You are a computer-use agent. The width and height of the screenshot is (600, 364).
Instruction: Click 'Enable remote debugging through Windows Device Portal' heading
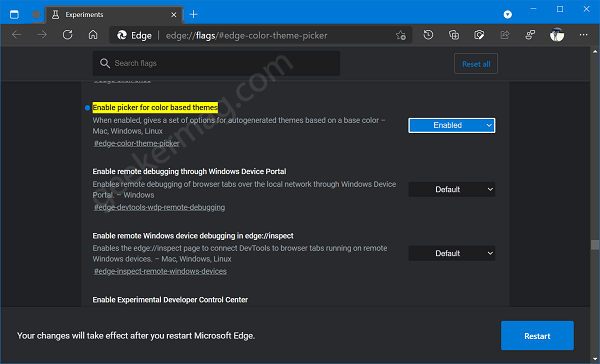coord(189,171)
